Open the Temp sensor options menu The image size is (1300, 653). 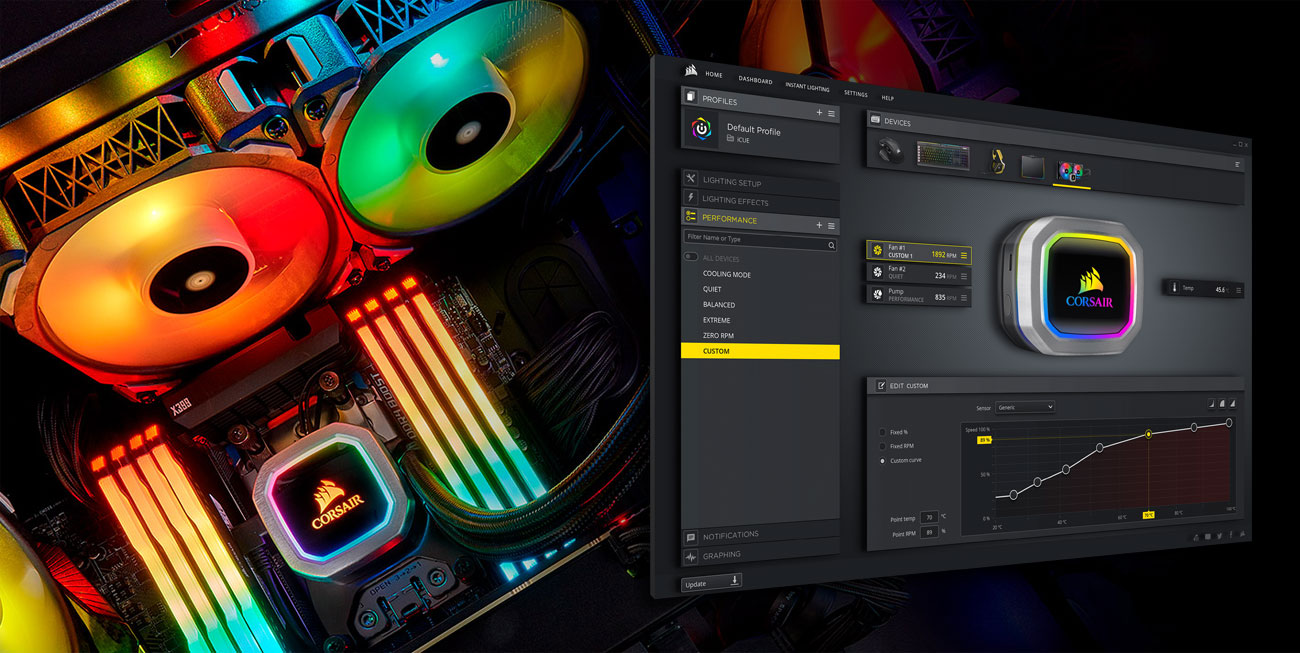tap(1238, 291)
